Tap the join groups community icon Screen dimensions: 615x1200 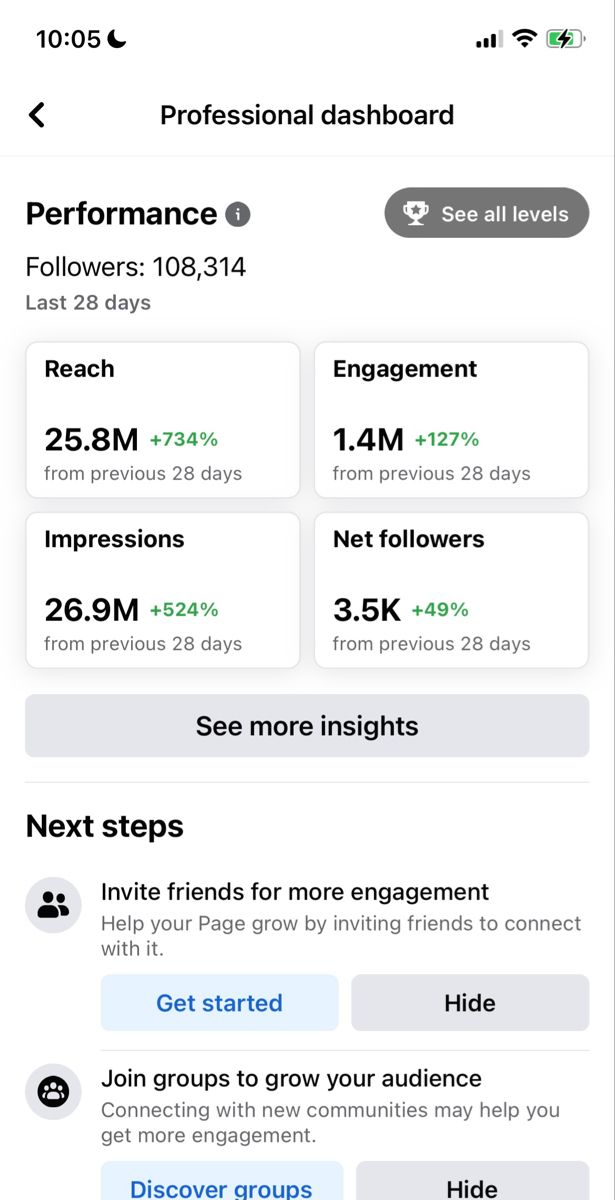53,1092
